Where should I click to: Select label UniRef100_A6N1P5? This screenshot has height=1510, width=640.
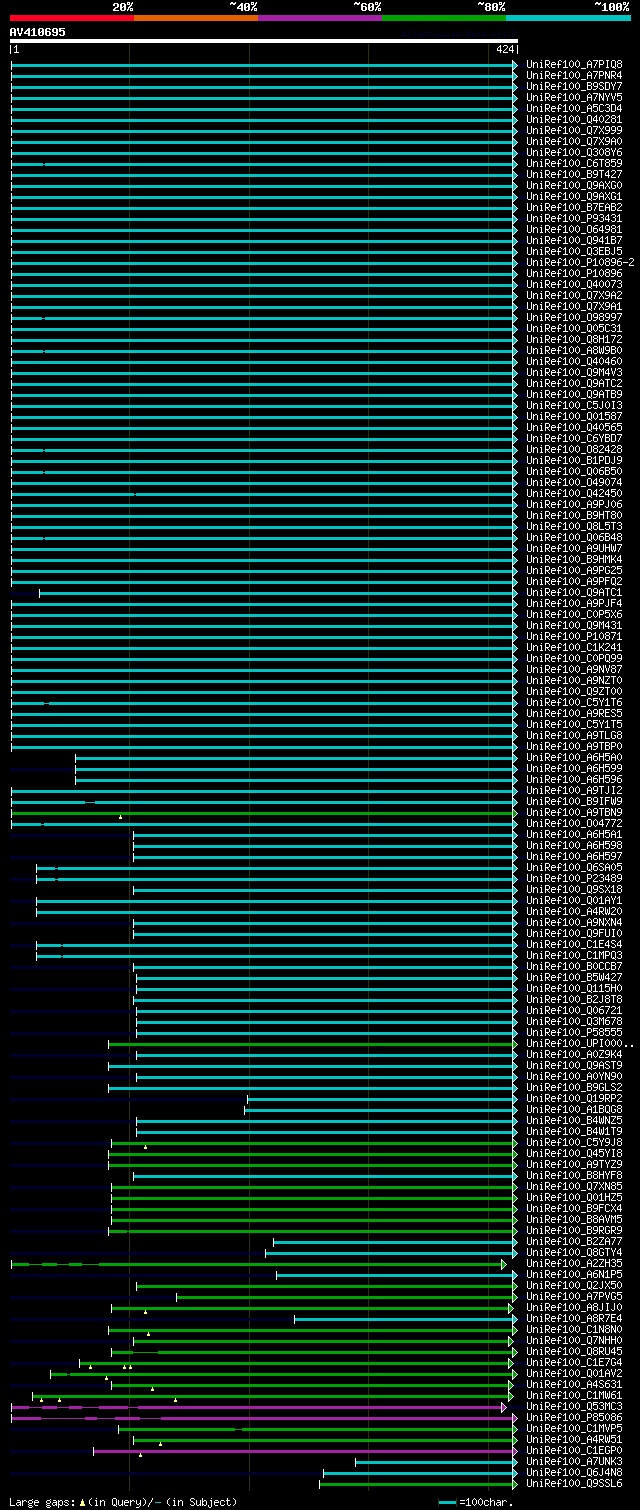tap(574, 1274)
